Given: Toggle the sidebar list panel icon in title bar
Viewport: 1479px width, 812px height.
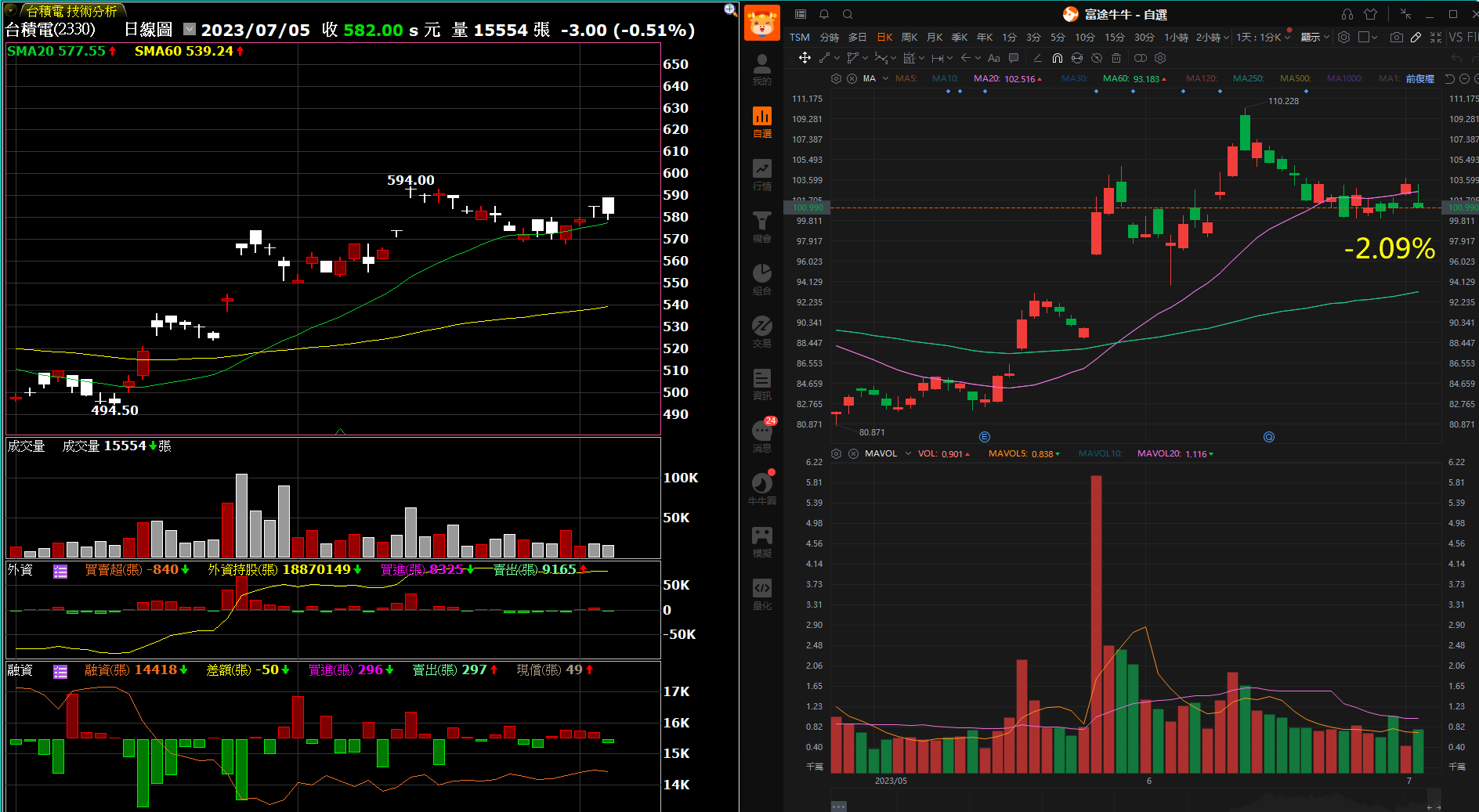Looking at the screenshot, I should coord(801,14).
